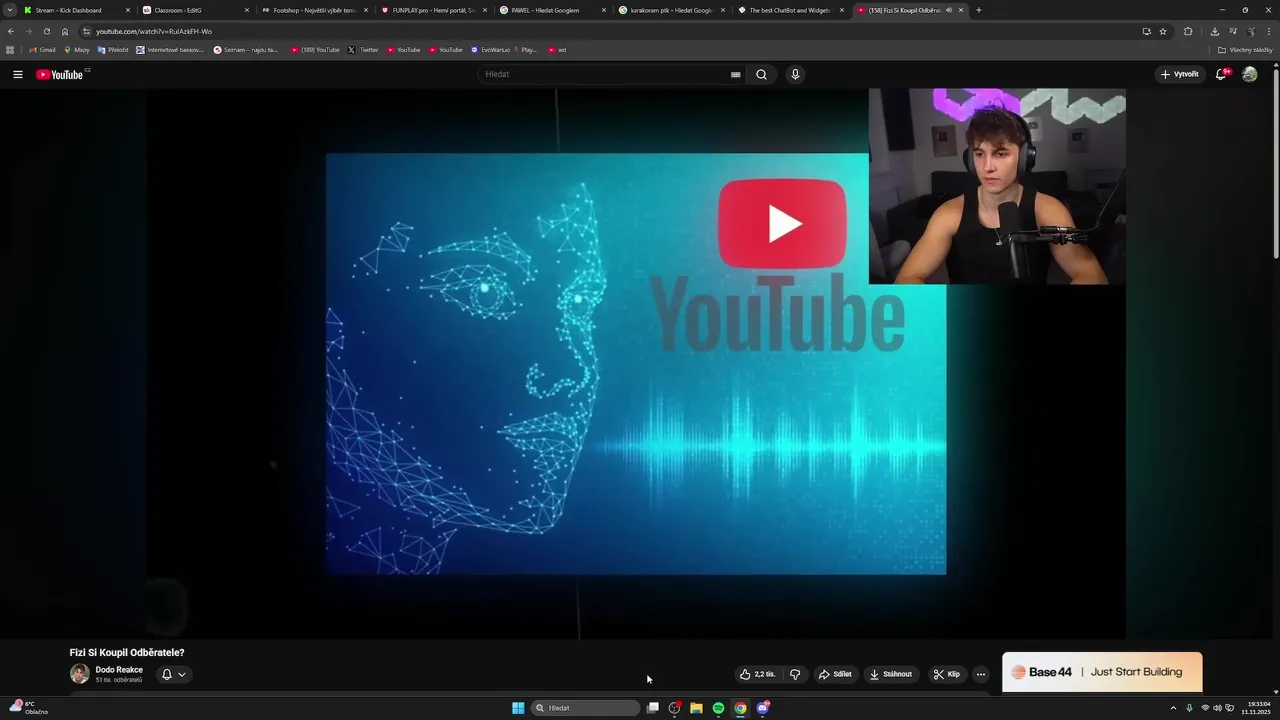Viewport: 1280px width, 720px height.
Task: Click the video player to toggle playback
Action: (636, 364)
